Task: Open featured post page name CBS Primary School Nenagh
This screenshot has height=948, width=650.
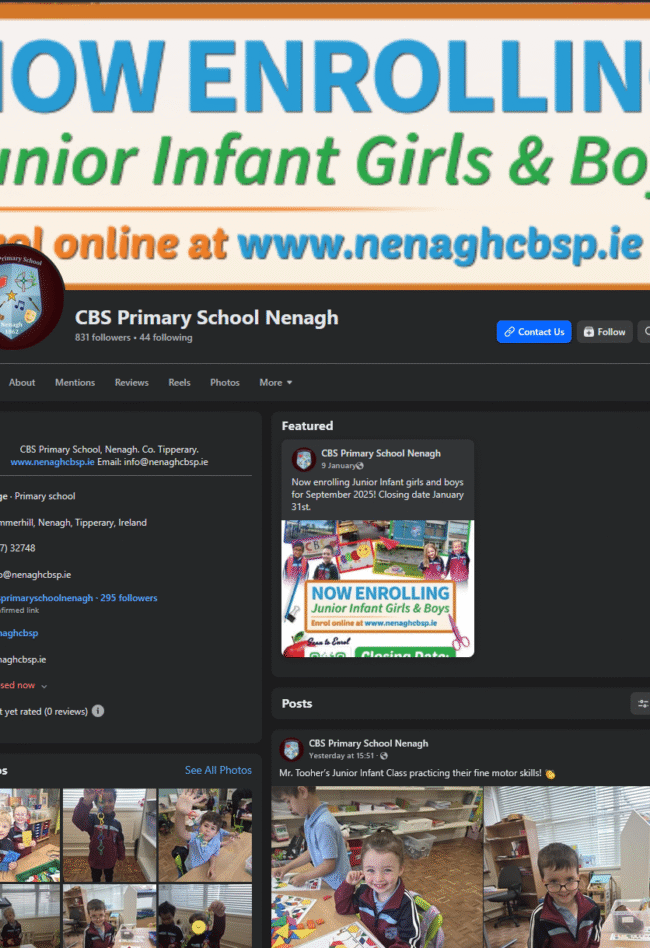Action: 380,453
